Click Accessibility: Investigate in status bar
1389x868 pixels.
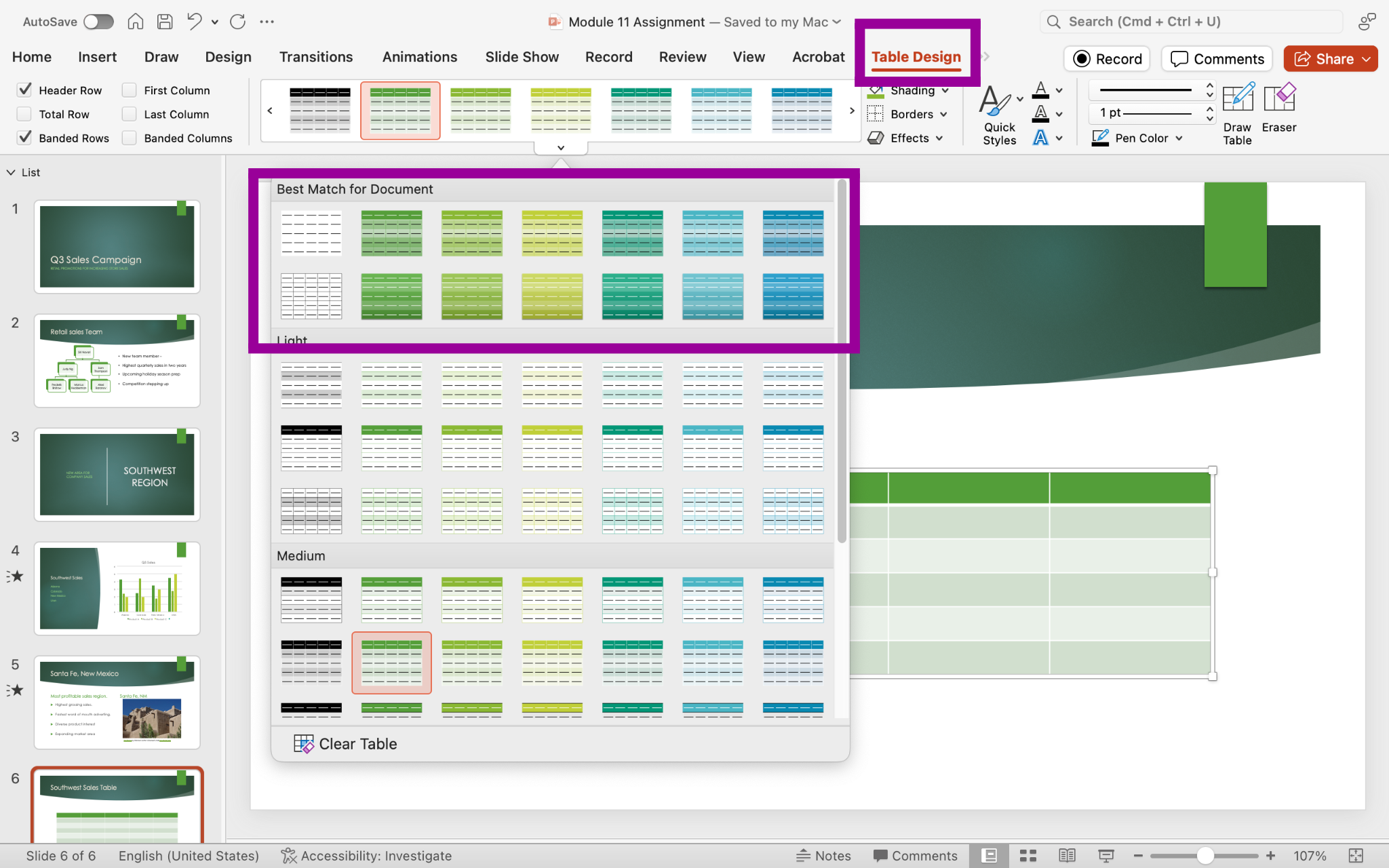click(366, 856)
